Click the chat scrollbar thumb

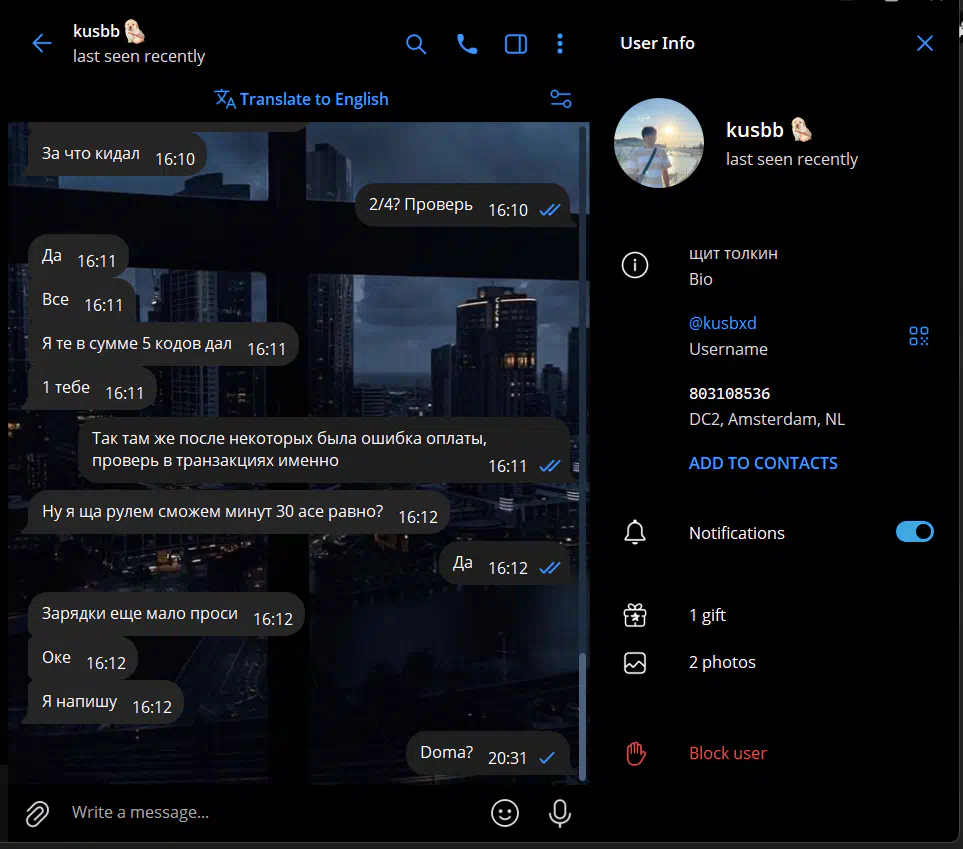pyautogui.click(x=582, y=716)
